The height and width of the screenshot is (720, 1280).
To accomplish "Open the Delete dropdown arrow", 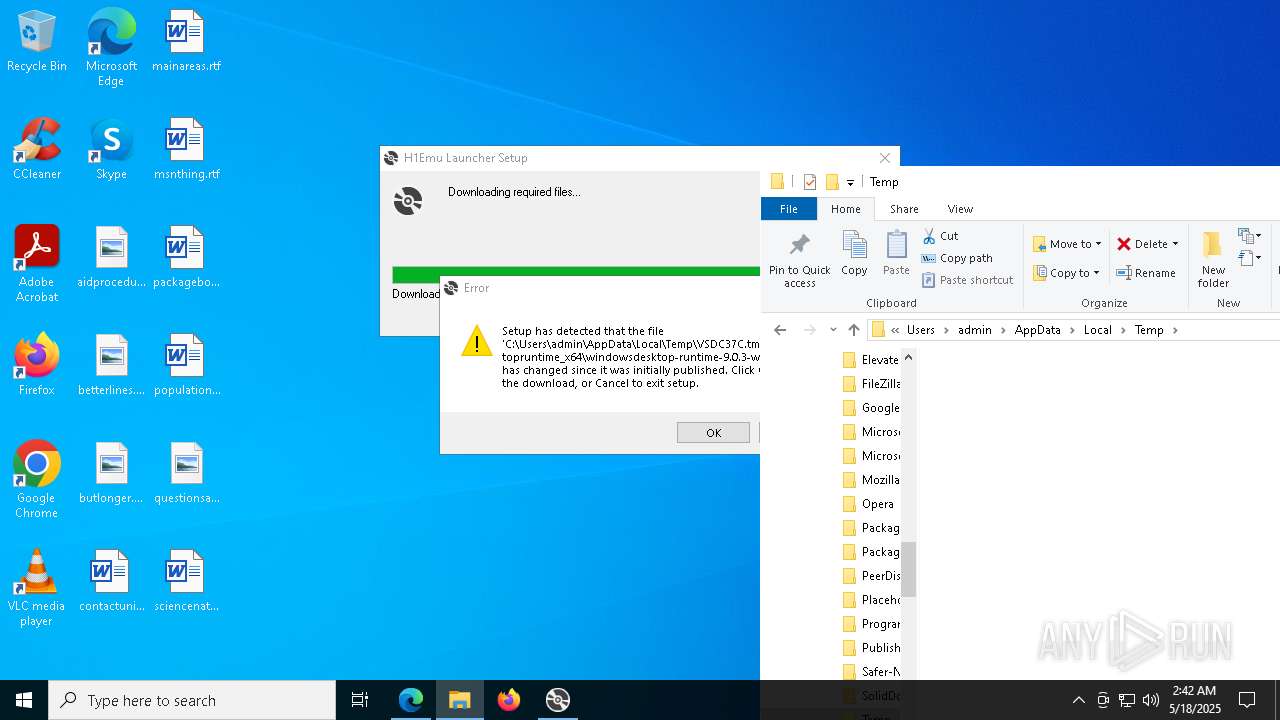I will tap(1175, 244).
